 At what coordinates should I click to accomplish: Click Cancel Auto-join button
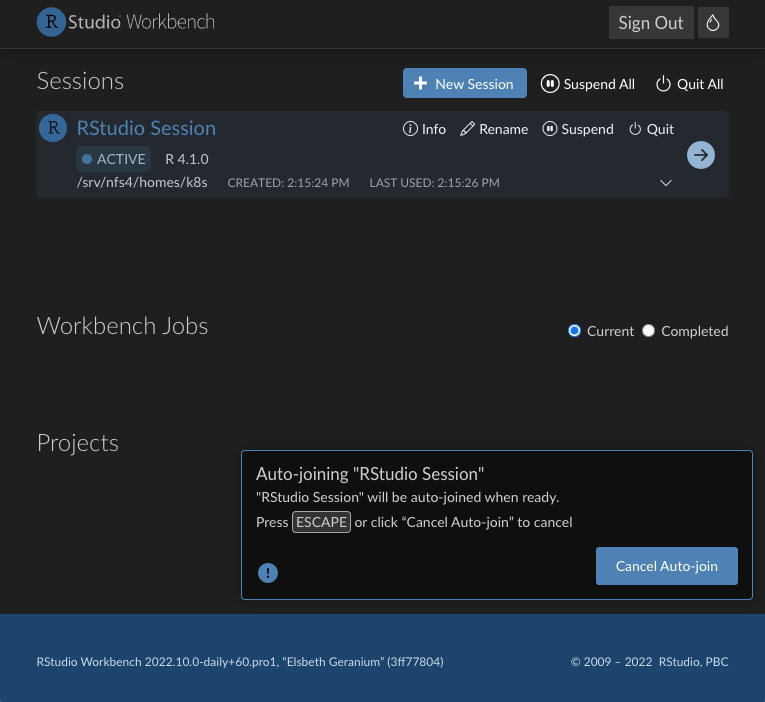point(666,566)
